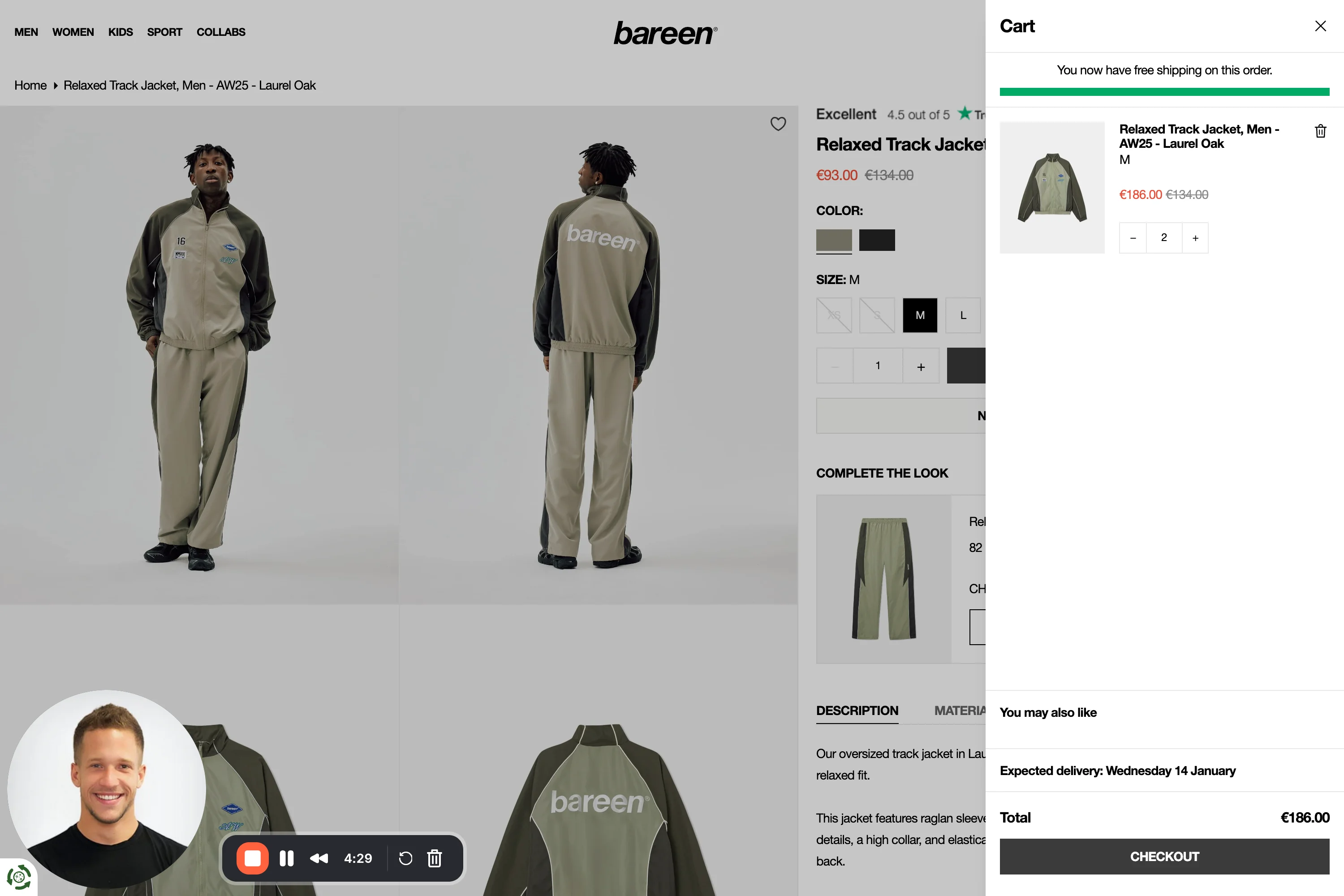Remove jacket from cart via trash icon

click(x=1320, y=131)
